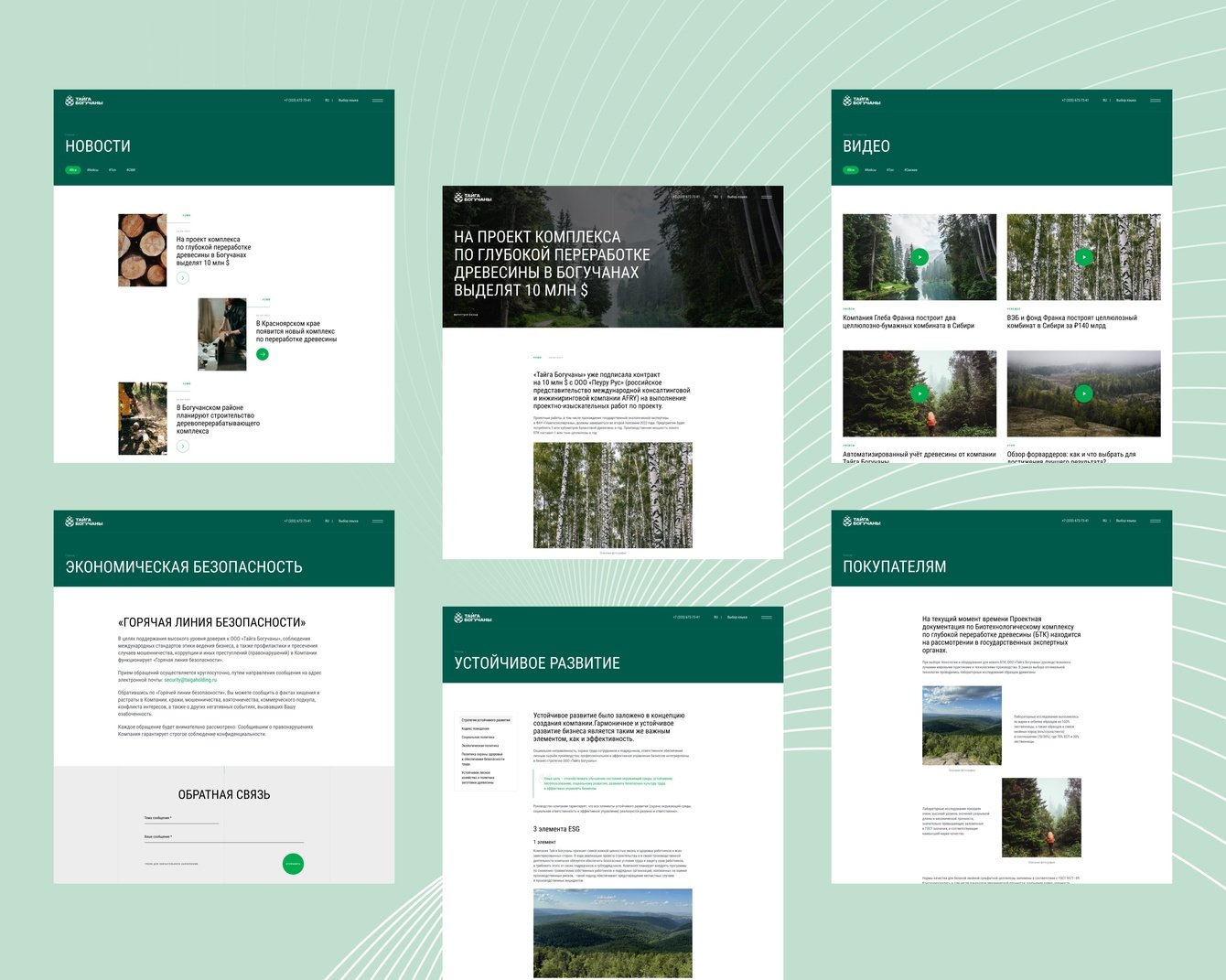Select the '#Свежее' filter on Видео page
This screenshot has width=1226, height=980.
(x=910, y=169)
